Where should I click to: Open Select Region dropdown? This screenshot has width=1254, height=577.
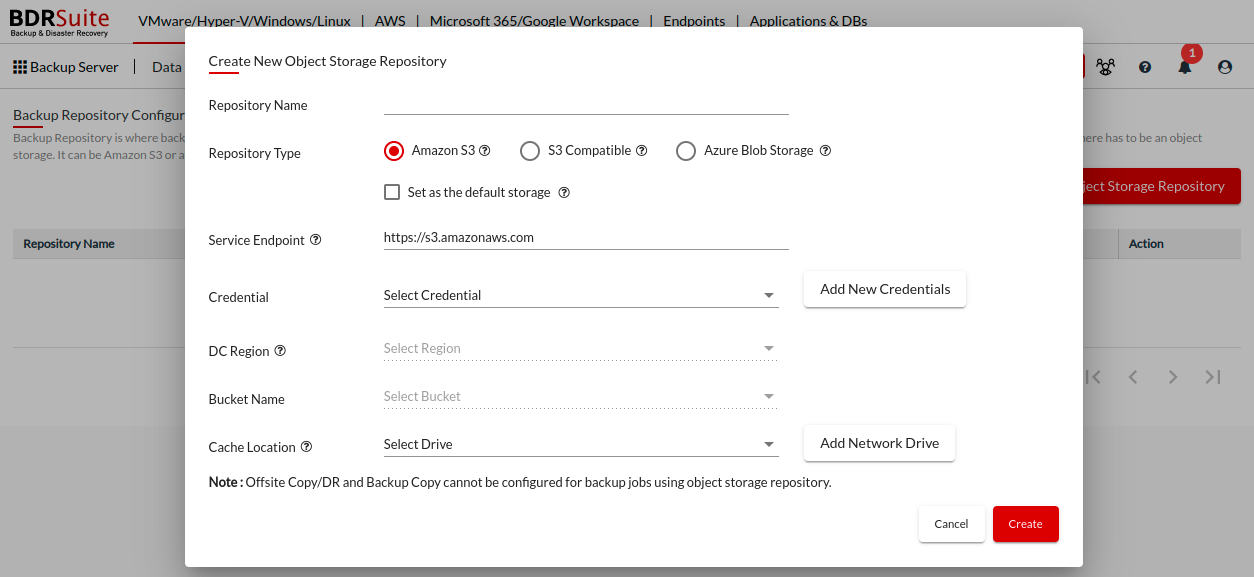(581, 348)
